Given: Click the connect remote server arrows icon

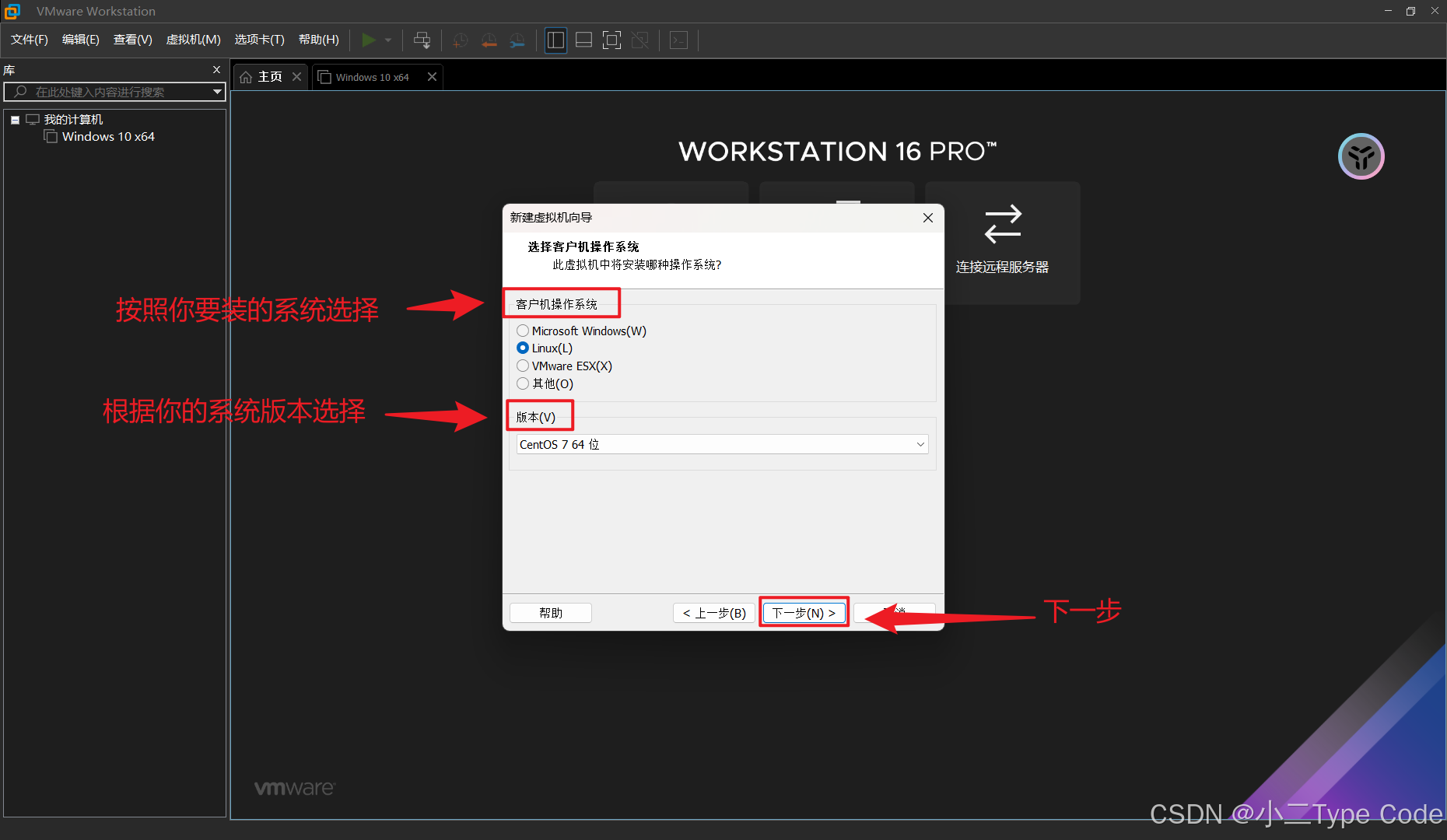Looking at the screenshot, I should point(1003,224).
